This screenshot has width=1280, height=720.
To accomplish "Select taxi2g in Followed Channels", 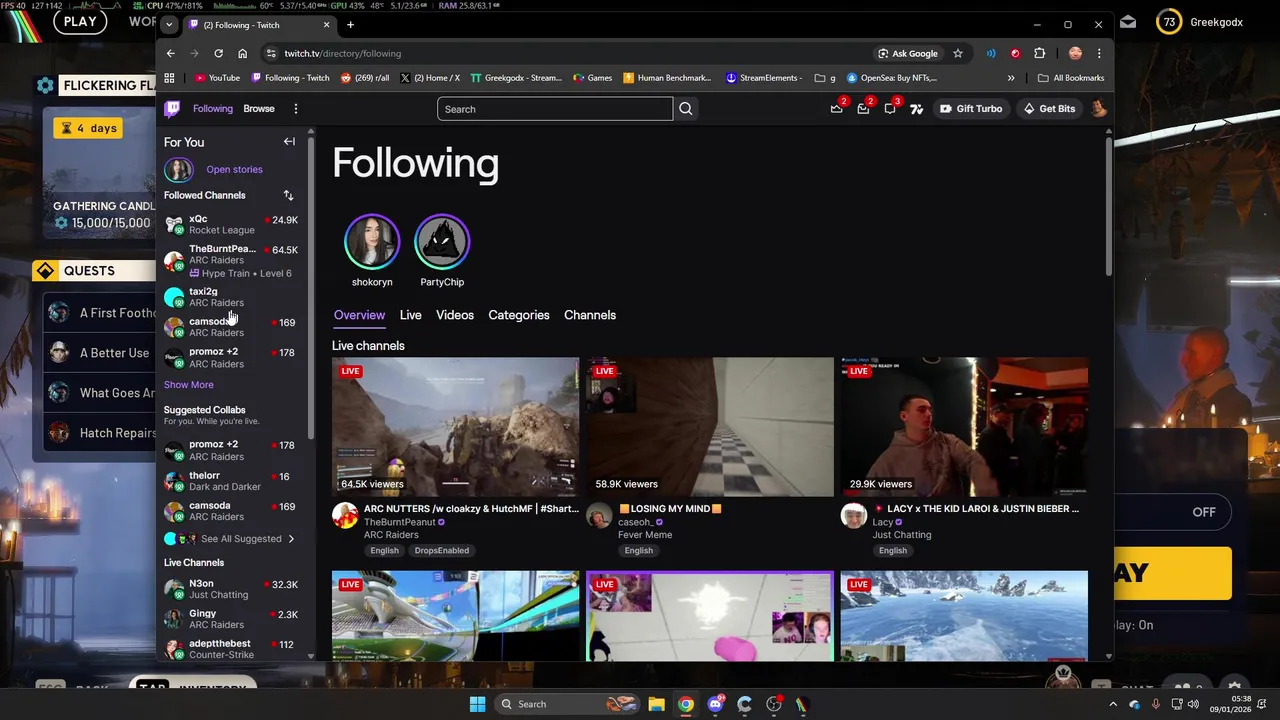I will tap(231, 297).
